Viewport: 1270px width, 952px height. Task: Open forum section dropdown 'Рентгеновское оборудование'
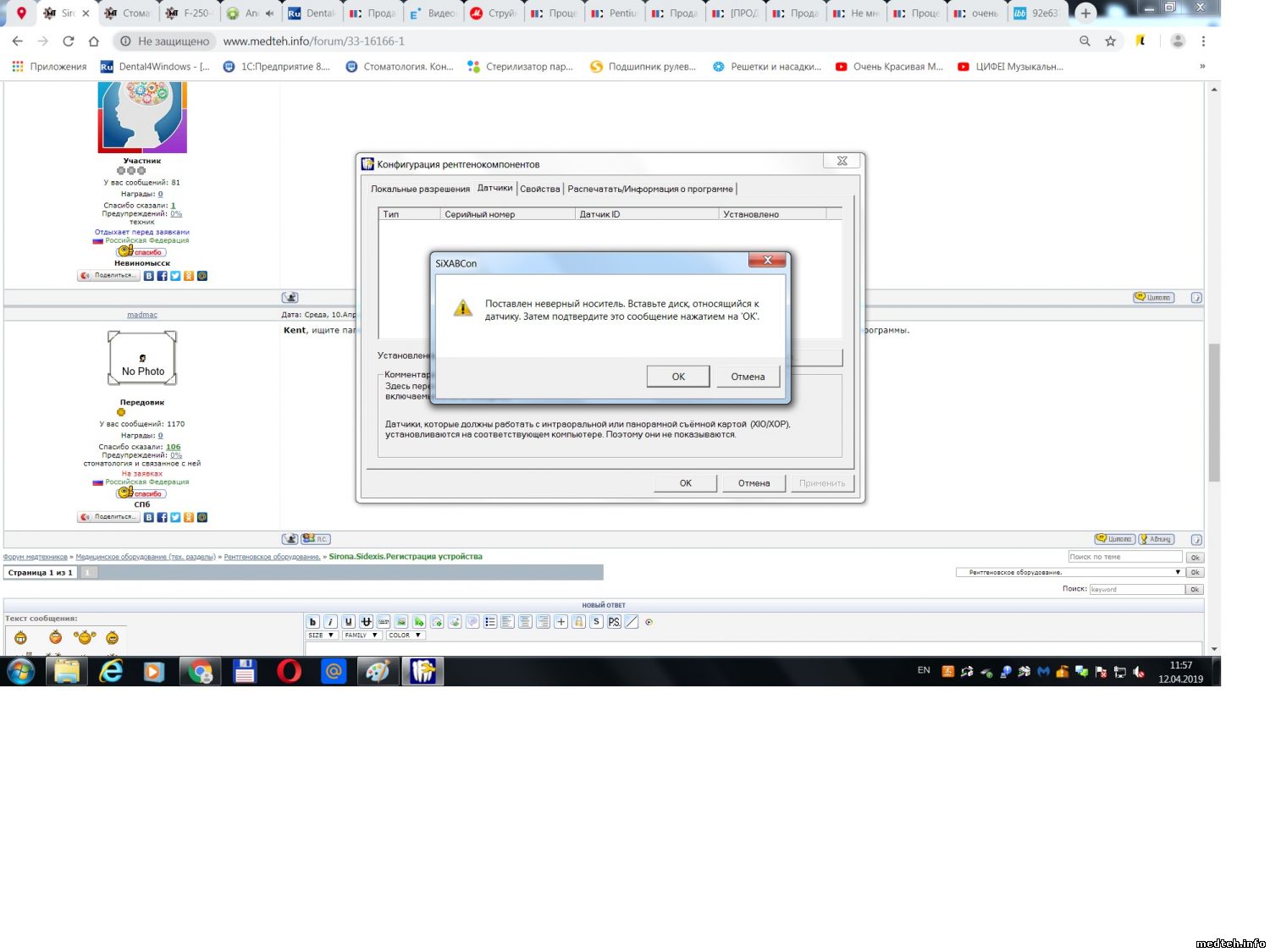coord(1069,573)
